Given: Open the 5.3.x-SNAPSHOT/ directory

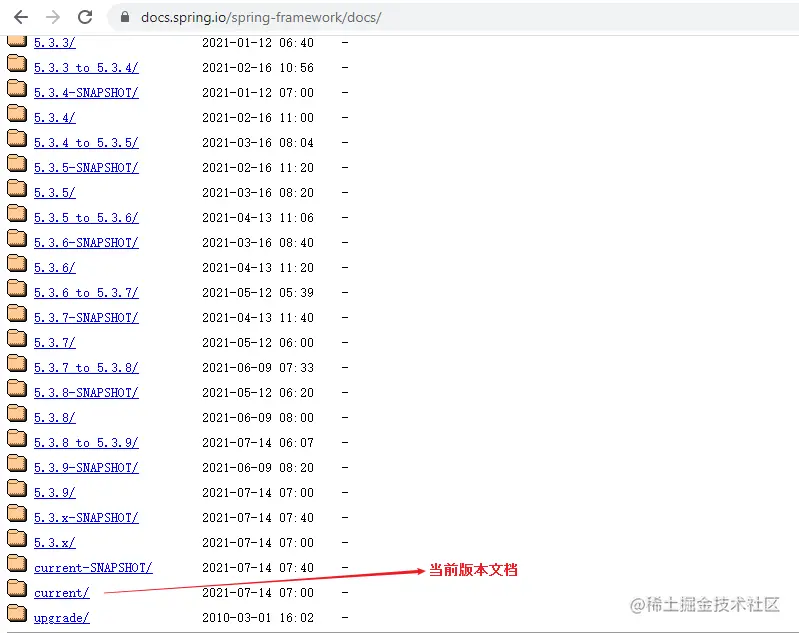Looking at the screenshot, I should point(86,517).
